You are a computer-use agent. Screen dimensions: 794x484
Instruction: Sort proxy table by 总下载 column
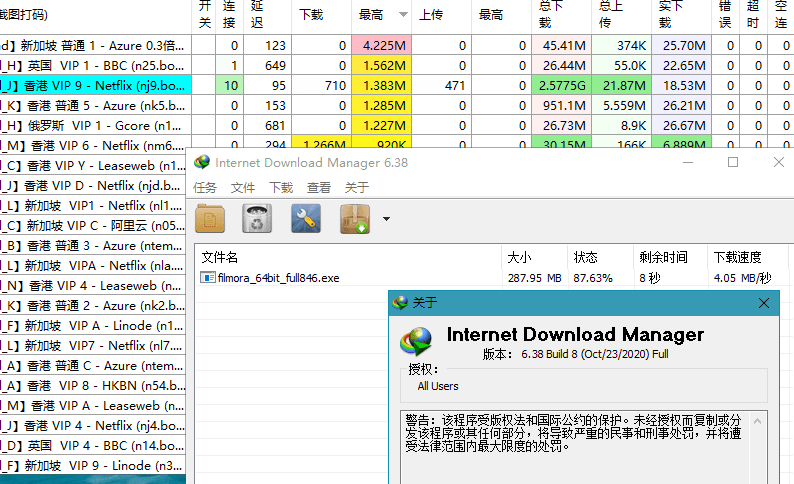(561, 15)
